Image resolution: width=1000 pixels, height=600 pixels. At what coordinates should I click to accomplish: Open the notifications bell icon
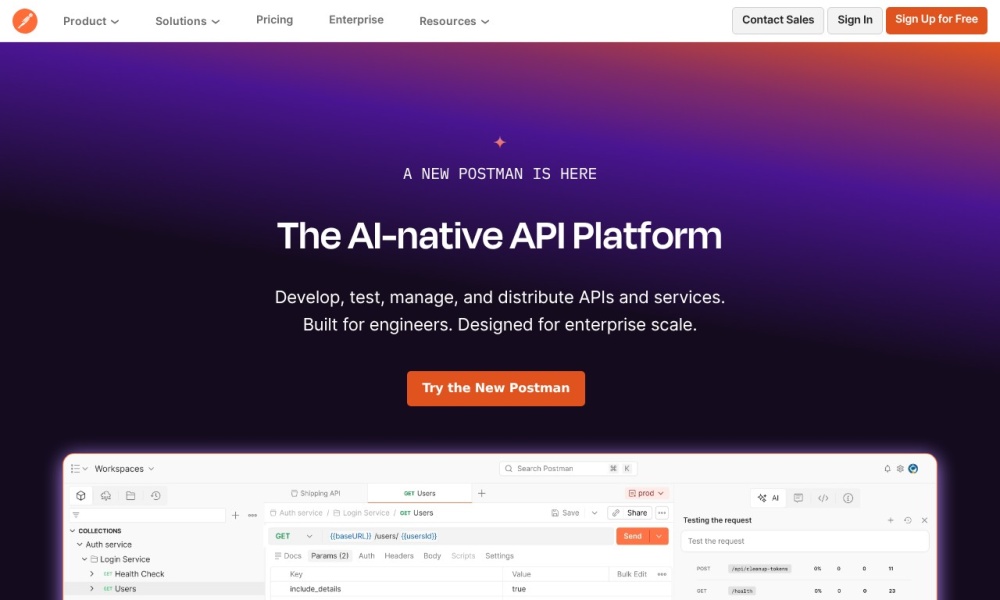[887, 469]
